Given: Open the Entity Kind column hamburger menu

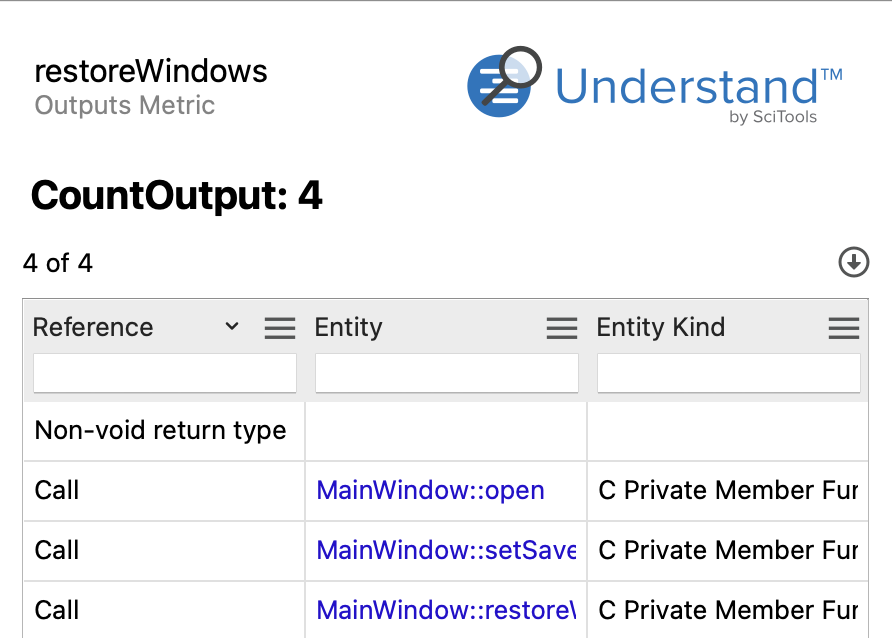Looking at the screenshot, I should pyautogui.click(x=844, y=328).
